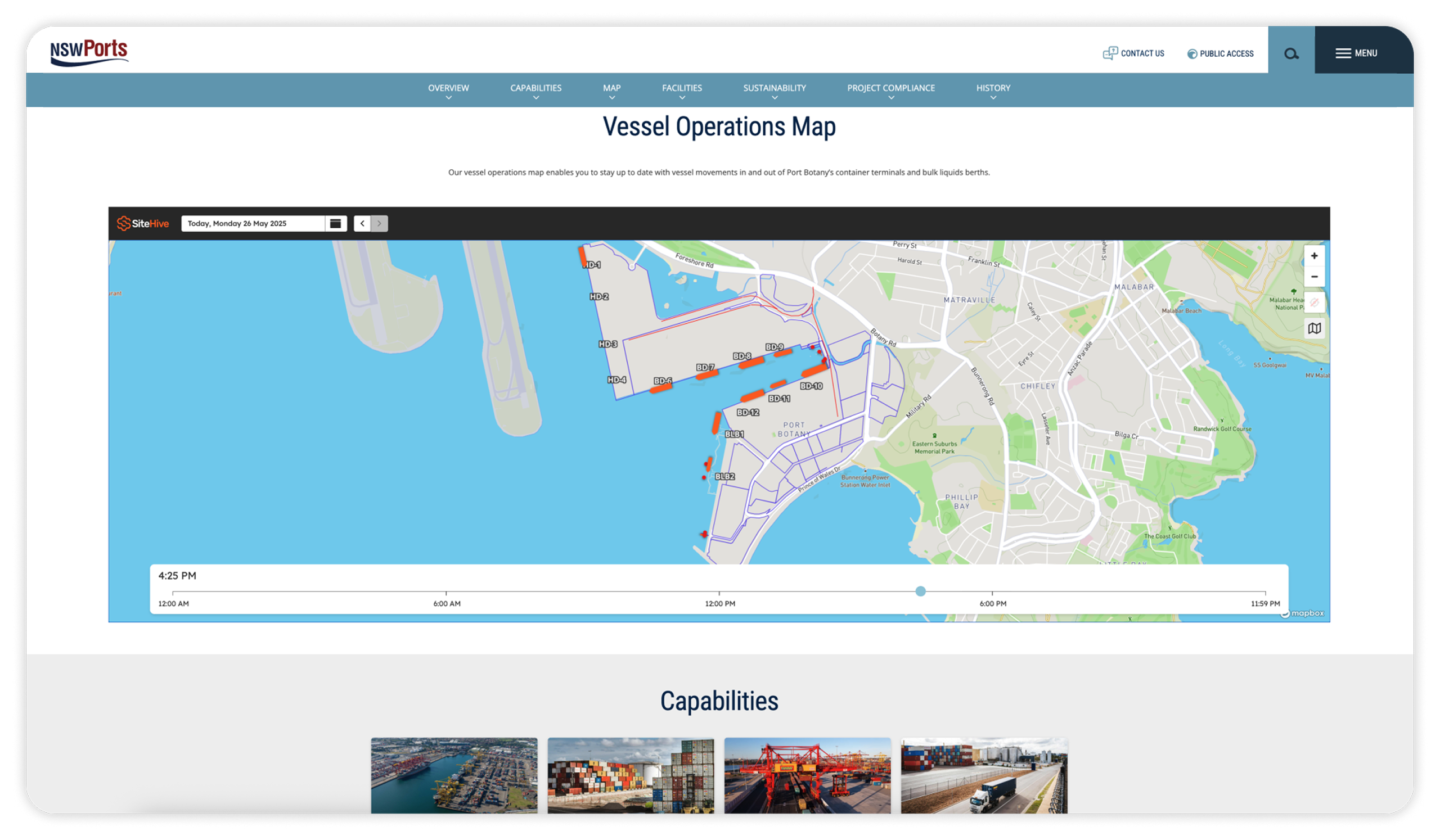Screen dimensions: 1440x840
Task: Zoom in on the map
Action: [1315, 256]
